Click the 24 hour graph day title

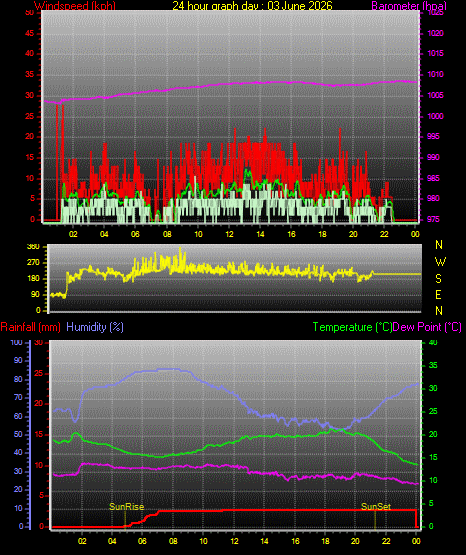252,6
